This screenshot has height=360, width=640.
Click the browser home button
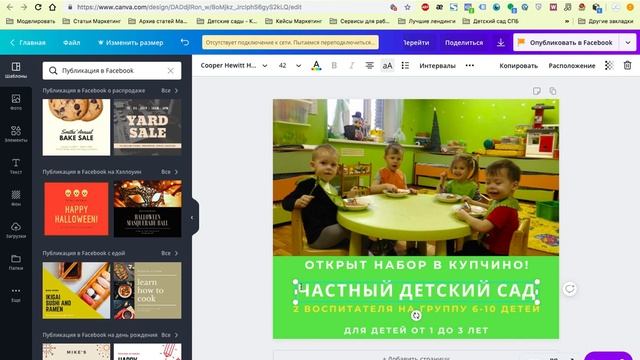53,7
